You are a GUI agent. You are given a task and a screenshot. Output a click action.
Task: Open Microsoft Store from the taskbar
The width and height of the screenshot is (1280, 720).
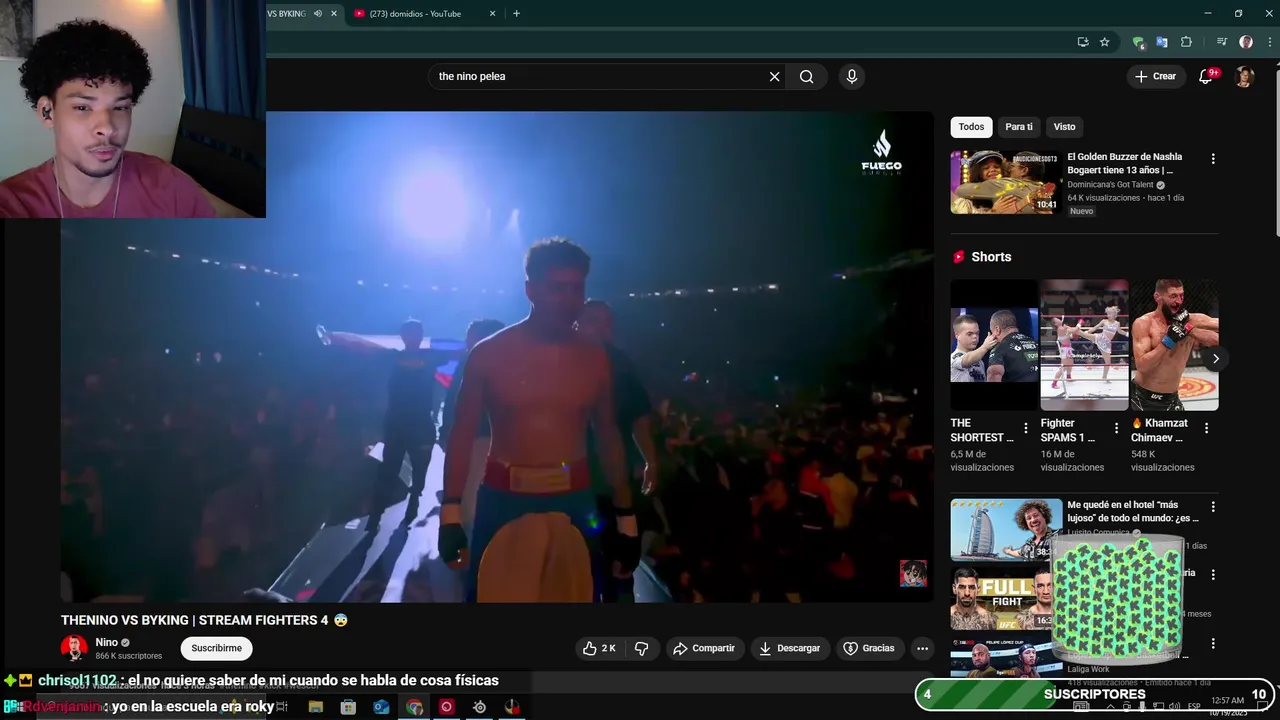coord(348,707)
